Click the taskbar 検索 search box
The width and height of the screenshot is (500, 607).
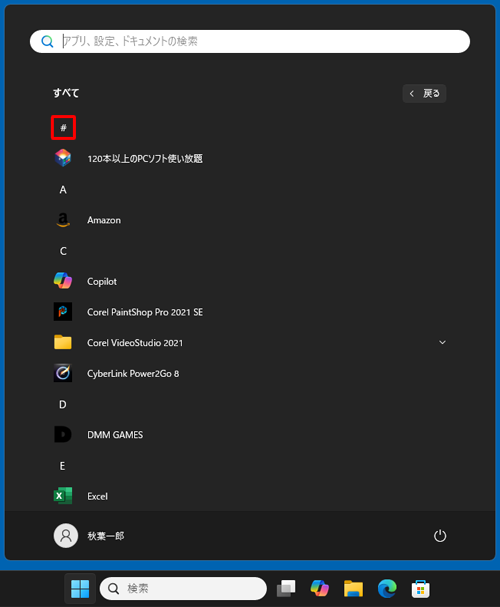[x=183, y=588]
